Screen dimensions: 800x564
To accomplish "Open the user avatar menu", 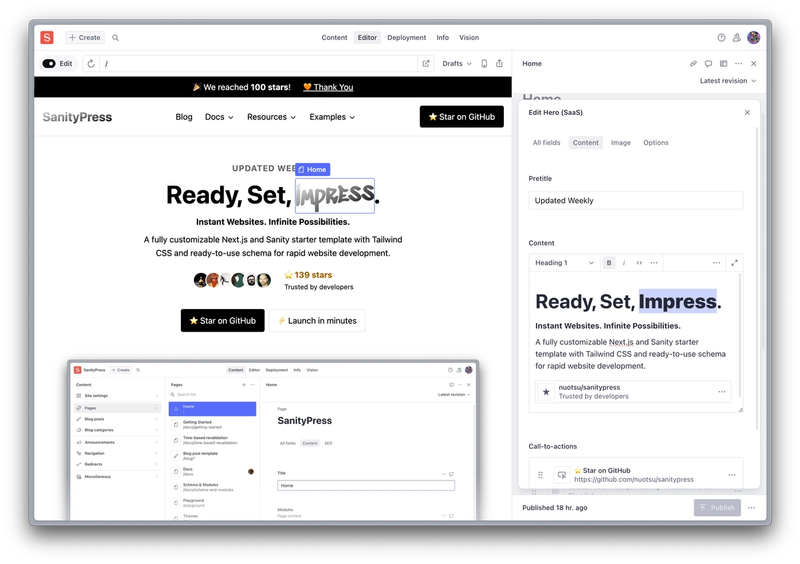I will point(754,37).
